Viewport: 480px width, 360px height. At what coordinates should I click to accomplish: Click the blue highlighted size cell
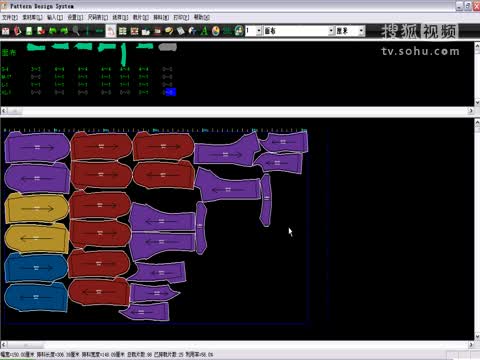point(170,92)
